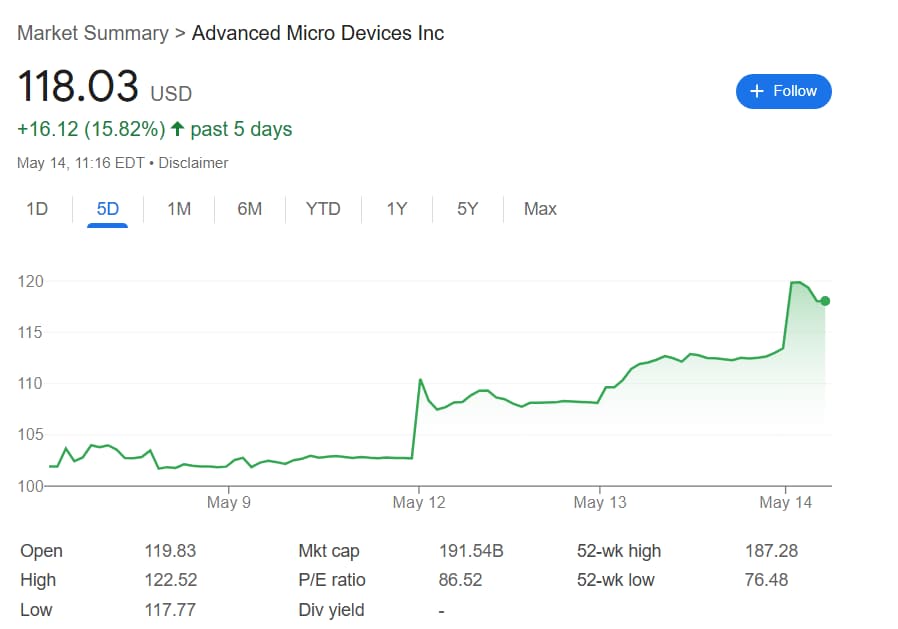Switch to the 5Y chart view
The image size is (898, 629).
point(466,209)
